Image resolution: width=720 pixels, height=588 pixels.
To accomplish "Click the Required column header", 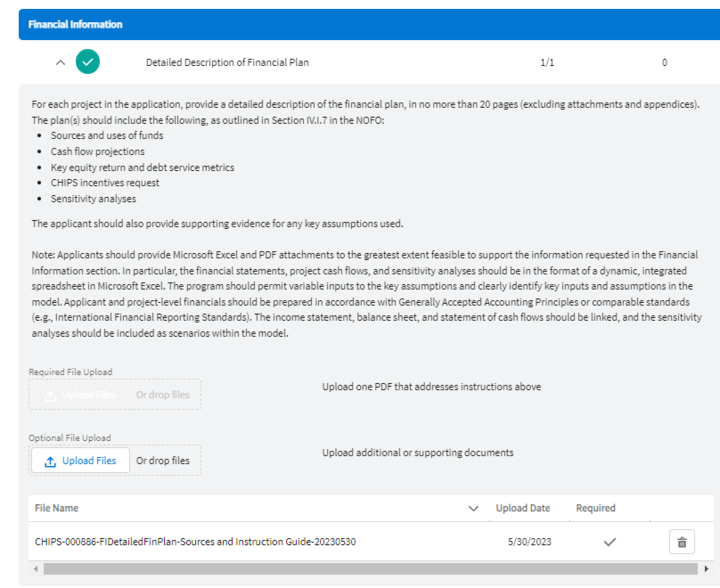I will 595,508.
